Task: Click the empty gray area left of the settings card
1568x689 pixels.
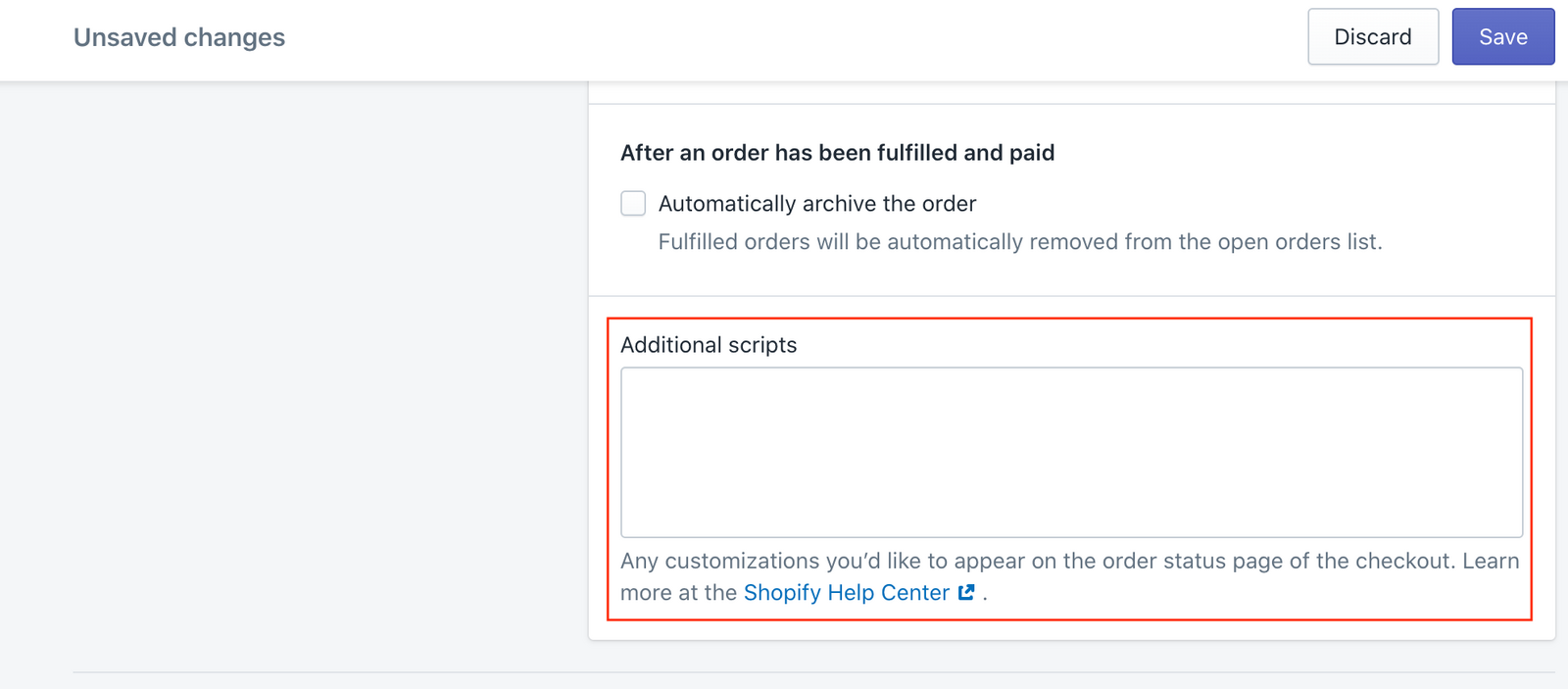Action: (x=294, y=372)
